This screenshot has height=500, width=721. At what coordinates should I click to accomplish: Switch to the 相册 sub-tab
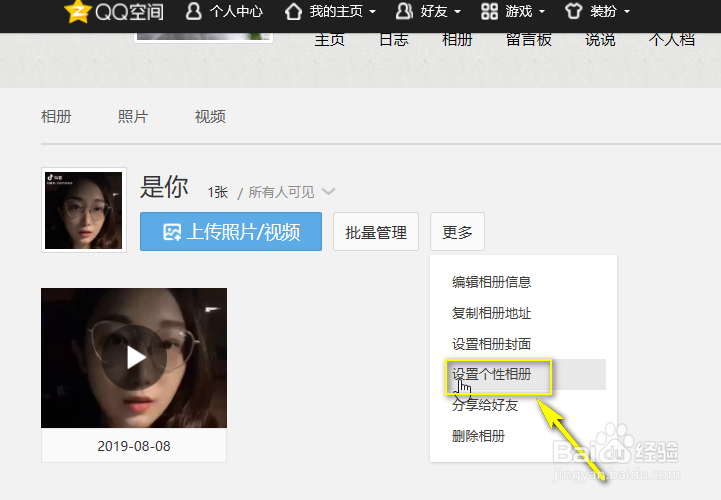pyautogui.click(x=56, y=116)
